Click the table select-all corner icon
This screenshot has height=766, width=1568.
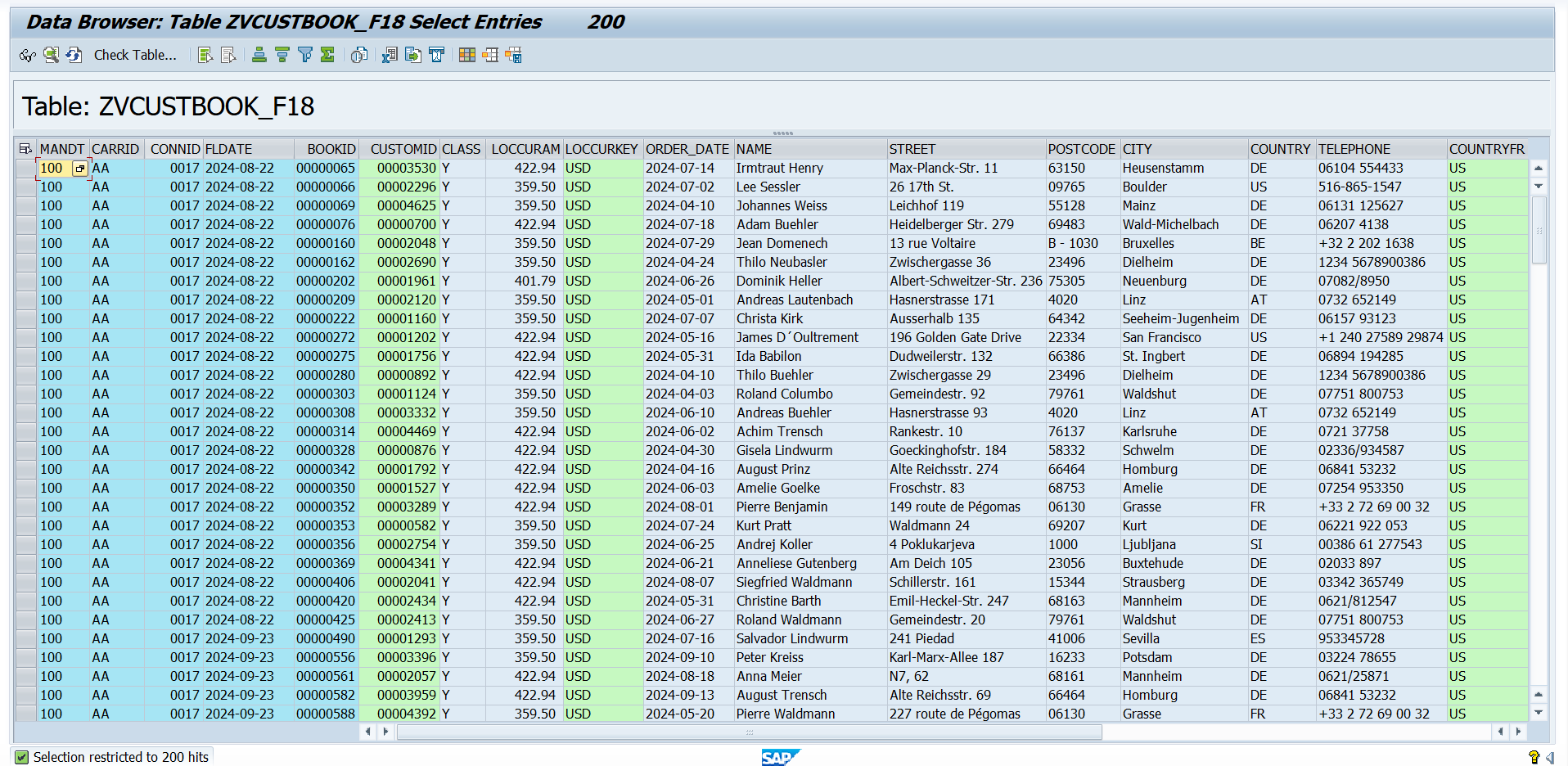(25, 149)
